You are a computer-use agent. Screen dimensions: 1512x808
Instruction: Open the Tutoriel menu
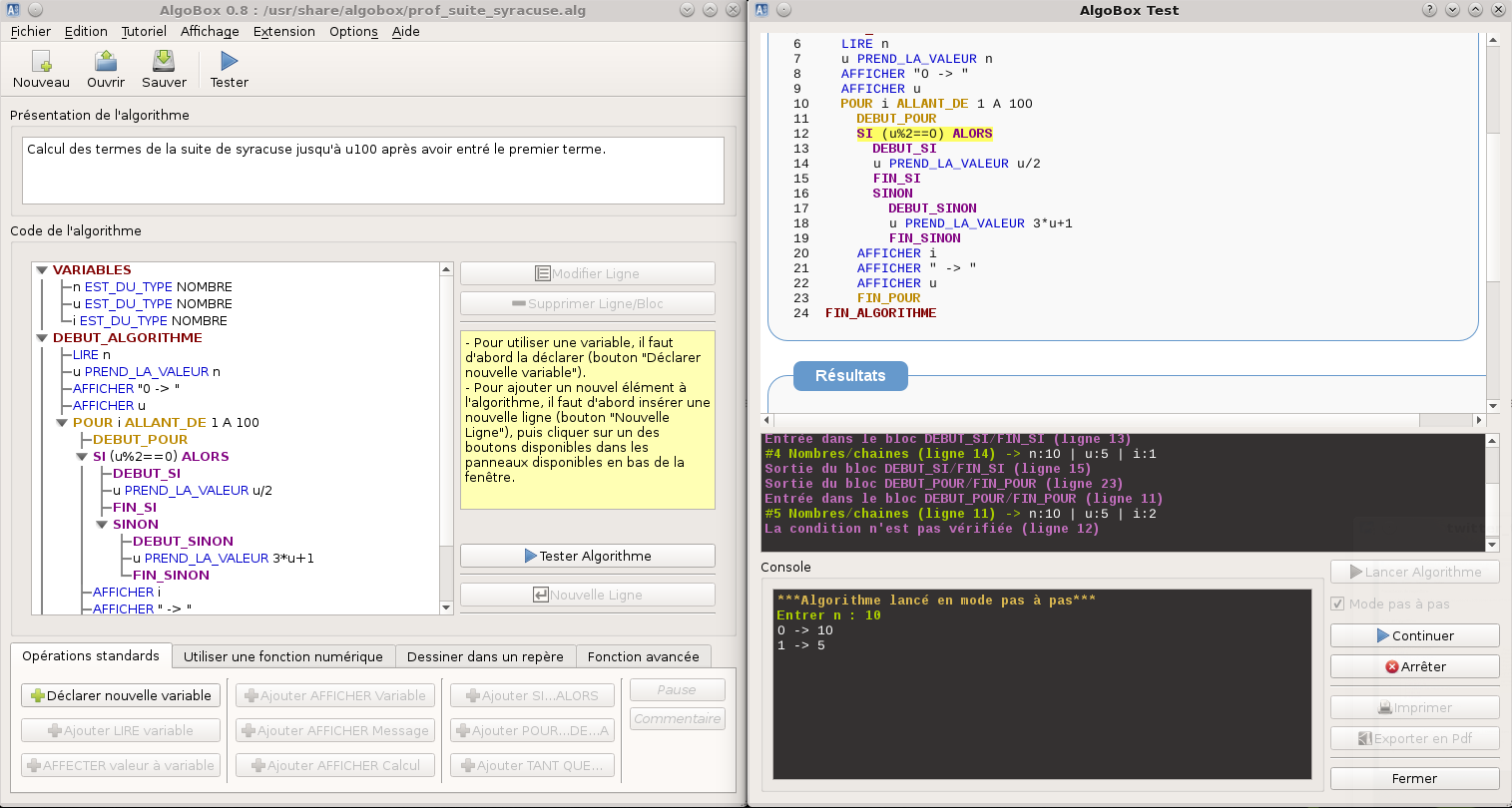(x=144, y=31)
